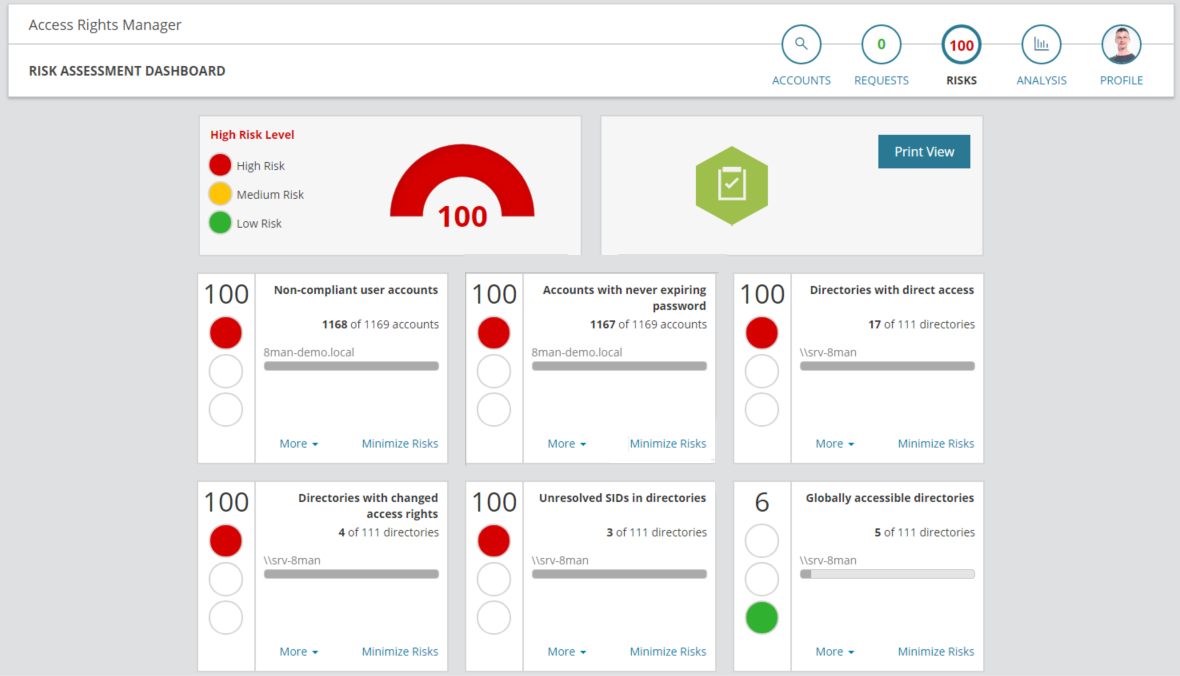Expand More on Non-compliant user accounts card
This screenshot has width=1180, height=676.
[x=299, y=444]
